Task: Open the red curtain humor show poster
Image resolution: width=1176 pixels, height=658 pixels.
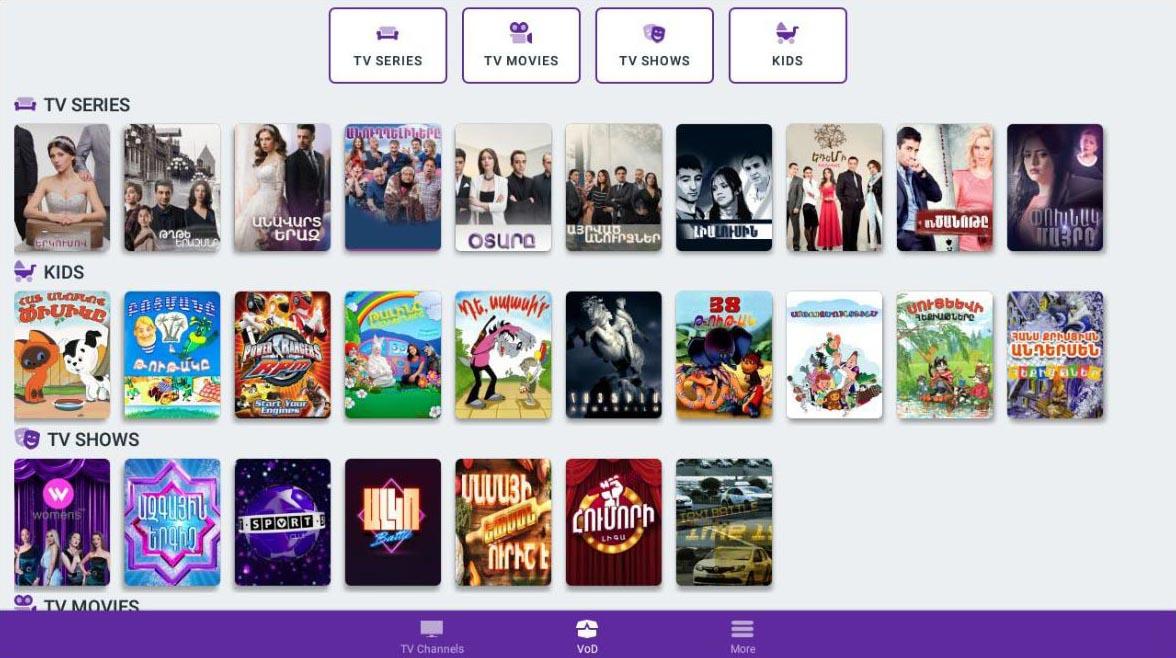Action: click(614, 522)
